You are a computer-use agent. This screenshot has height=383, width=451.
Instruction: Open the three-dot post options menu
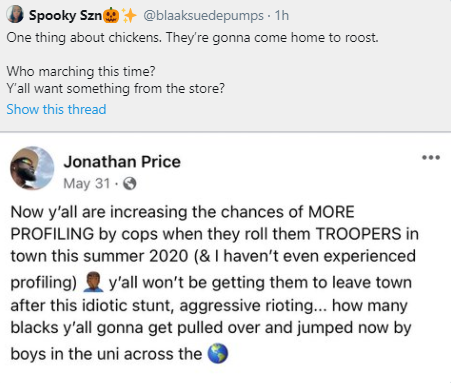[431, 157]
